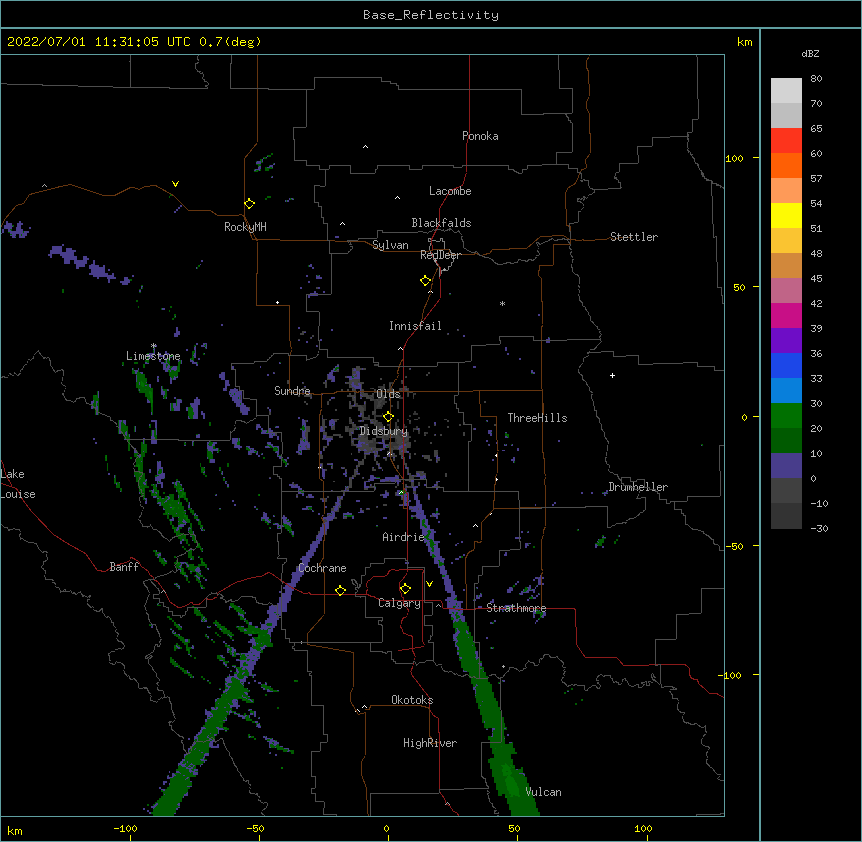Screen dimensions: 862x842
Task: Click the RockyMH label
Action: (245, 227)
